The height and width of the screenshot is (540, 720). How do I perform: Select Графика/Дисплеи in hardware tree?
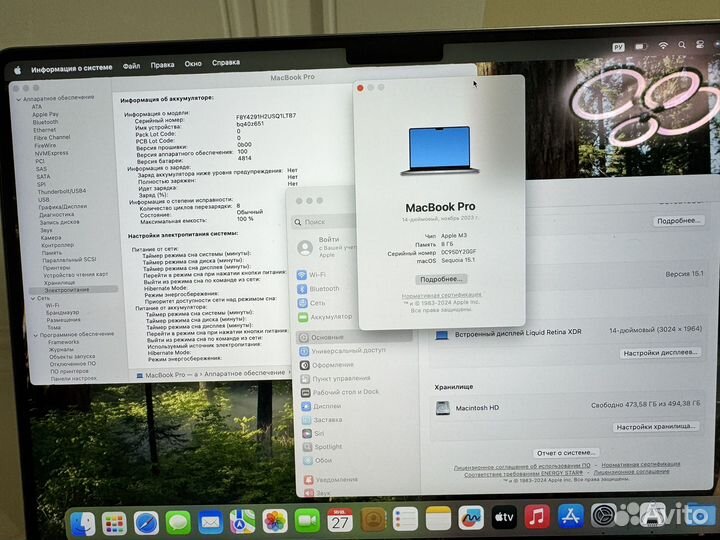62,207
